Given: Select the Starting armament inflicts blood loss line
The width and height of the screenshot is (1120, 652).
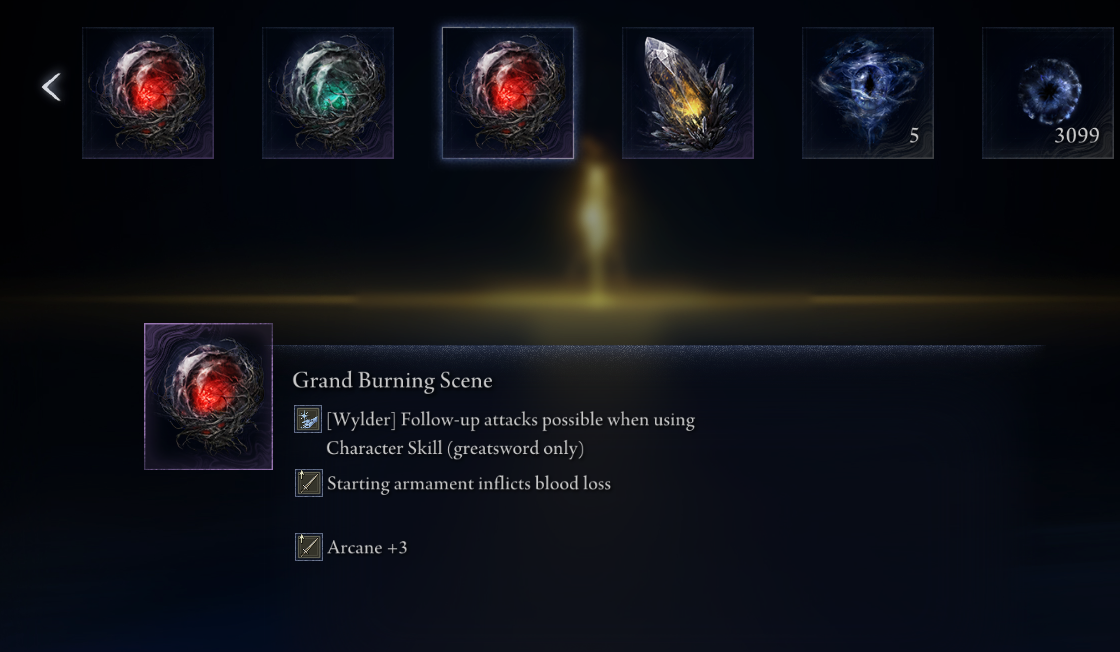Looking at the screenshot, I should [x=469, y=483].
